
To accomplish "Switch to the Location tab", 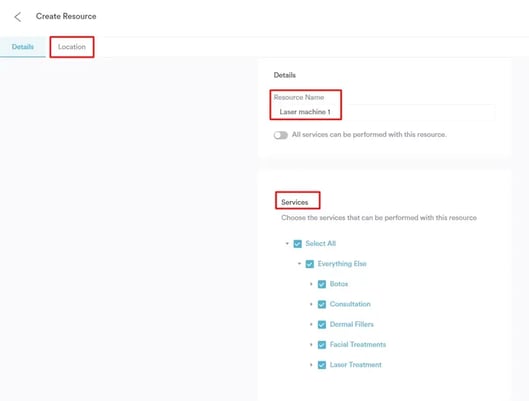I will tap(72, 47).
